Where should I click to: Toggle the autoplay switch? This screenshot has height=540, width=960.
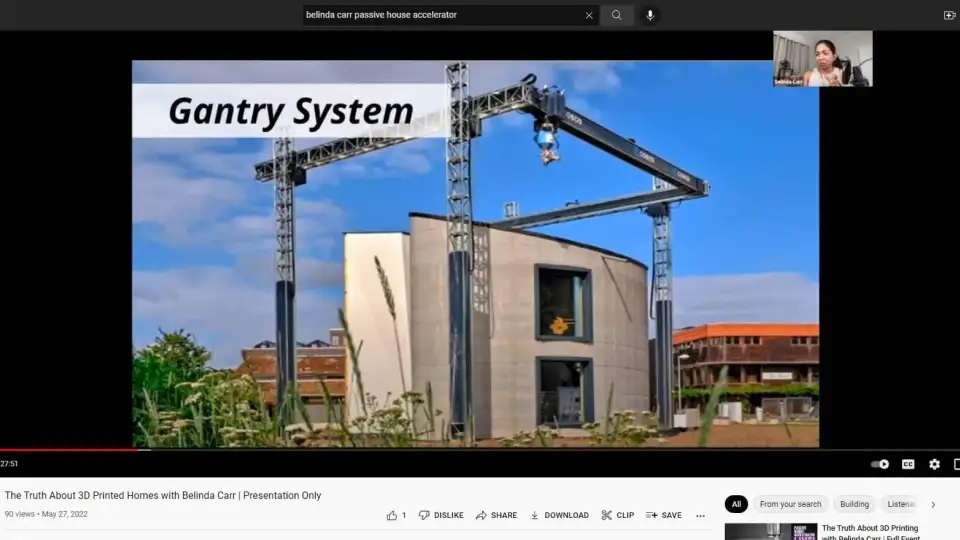tap(880, 464)
